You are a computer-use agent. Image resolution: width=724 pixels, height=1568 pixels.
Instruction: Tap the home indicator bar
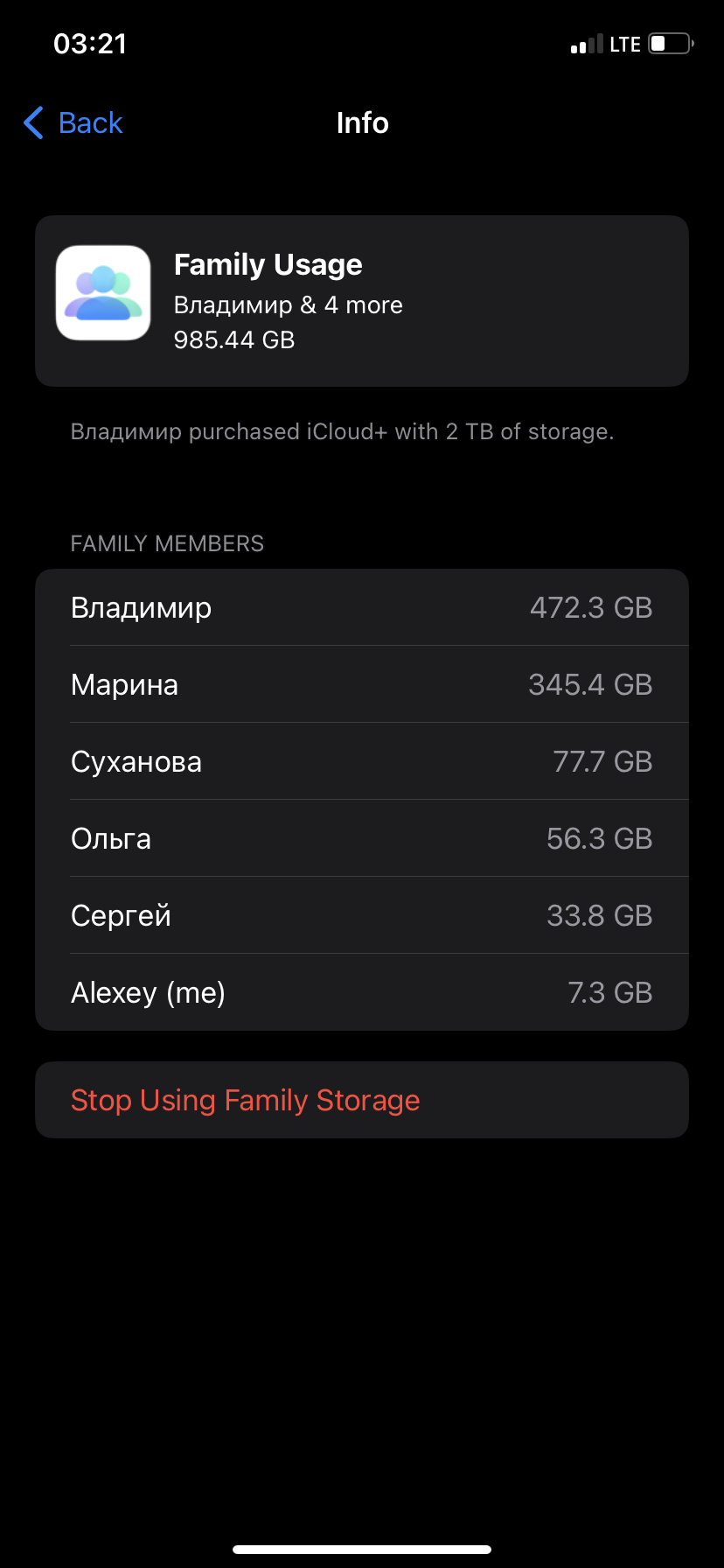(362, 1550)
